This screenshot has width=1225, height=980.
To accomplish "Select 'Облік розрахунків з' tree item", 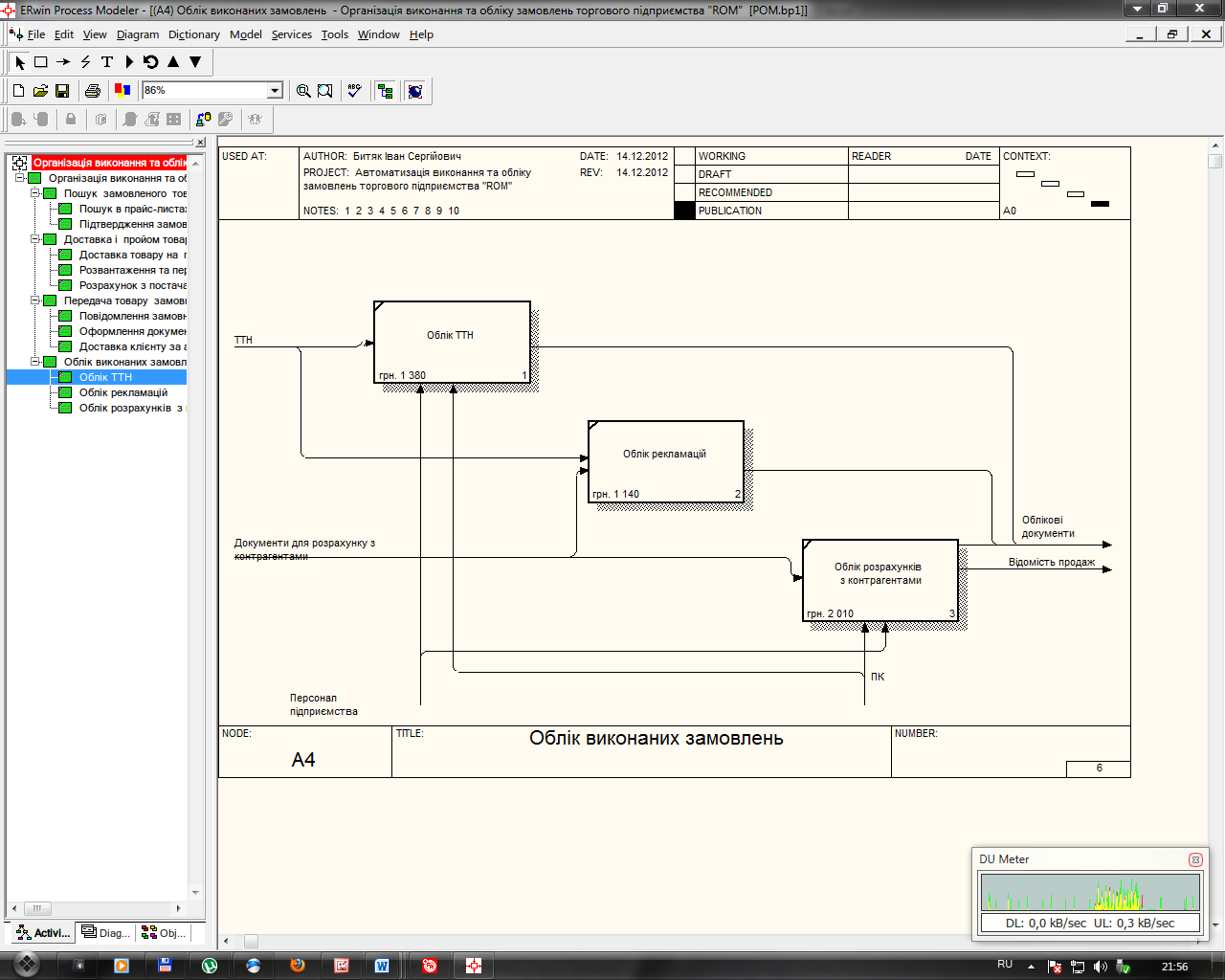I will click(x=131, y=408).
